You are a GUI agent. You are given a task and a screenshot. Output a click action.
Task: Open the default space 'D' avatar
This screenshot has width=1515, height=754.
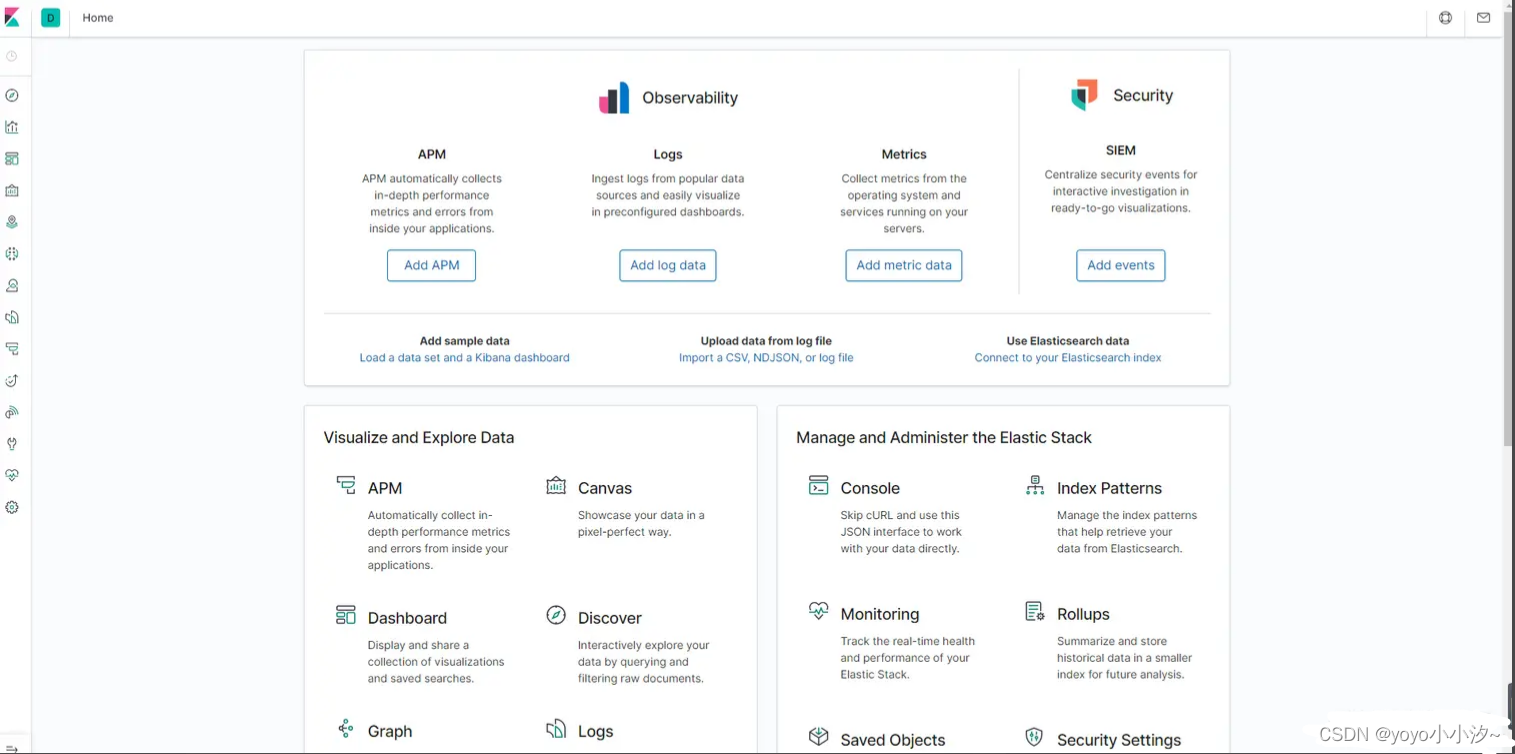(x=50, y=17)
